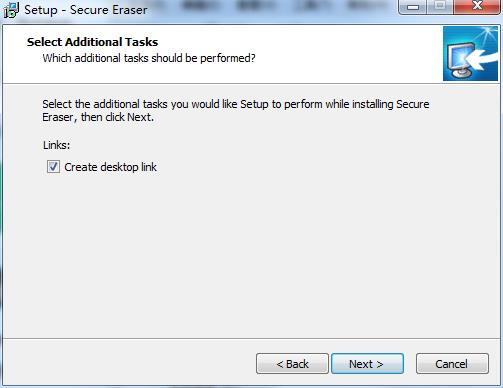
Task: Click the blue computer wizard image
Action: pos(470,54)
